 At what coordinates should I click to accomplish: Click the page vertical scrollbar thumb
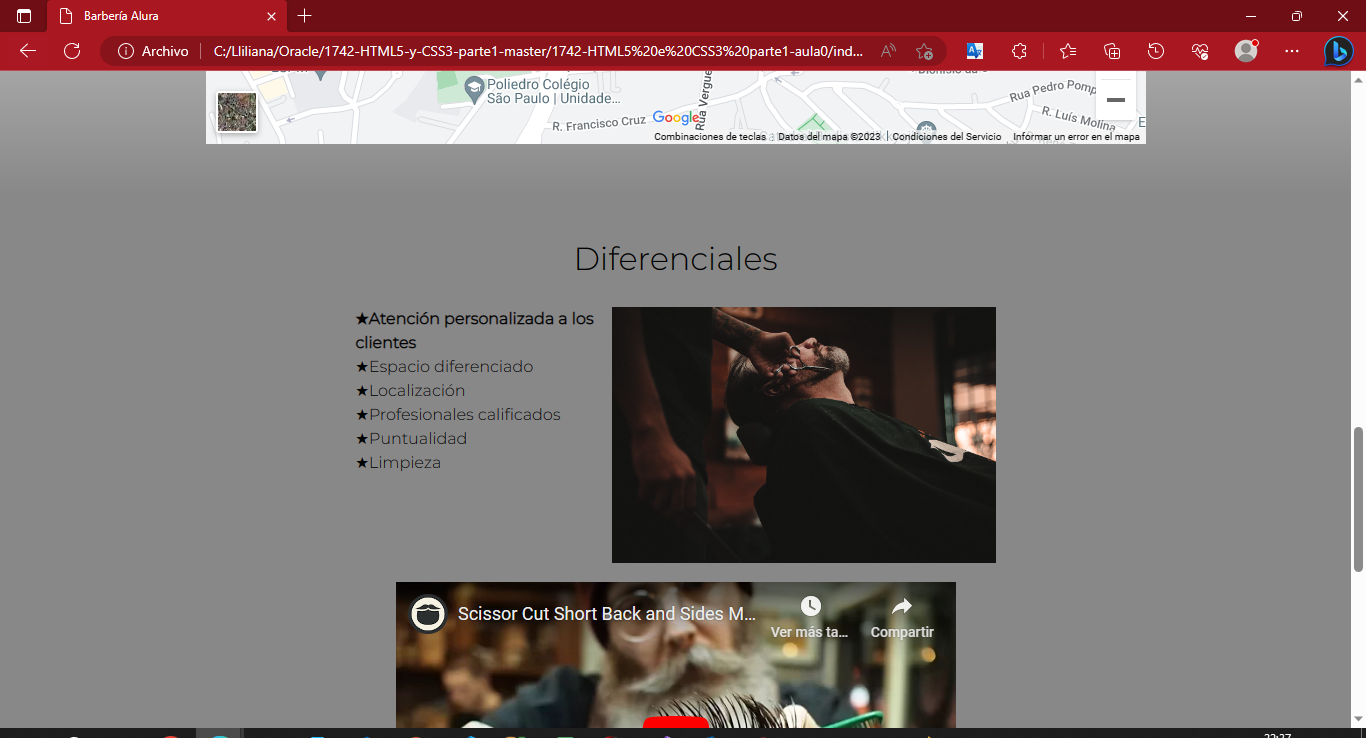[1358, 499]
